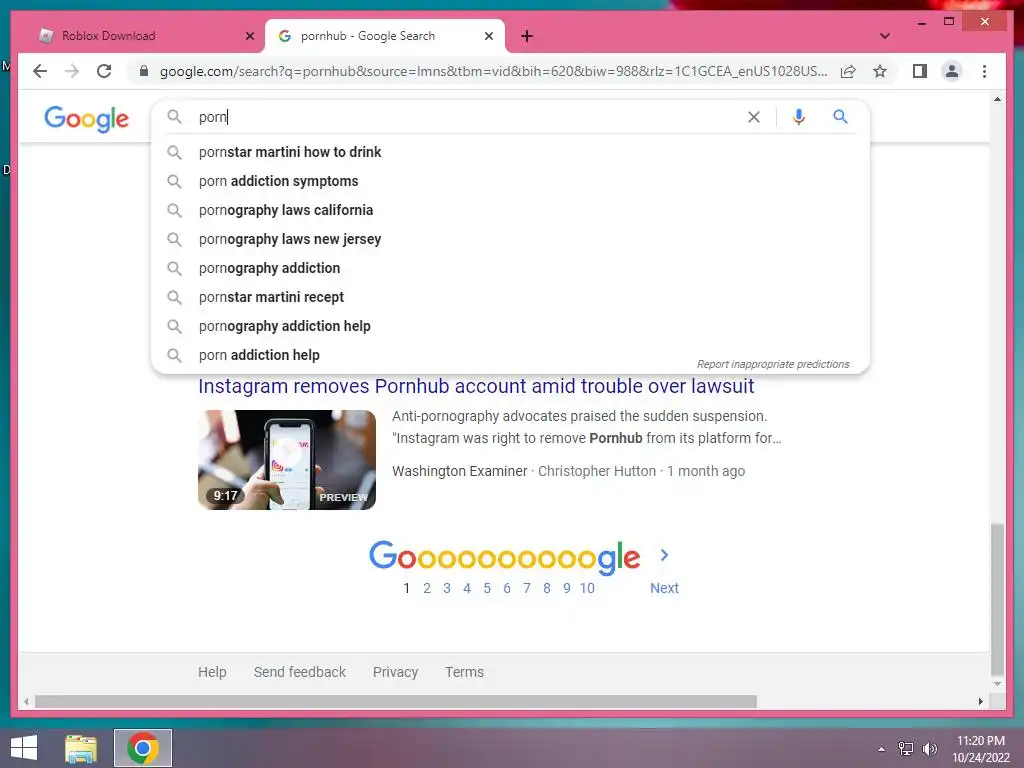Image resolution: width=1024 pixels, height=768 pixels.
Task: Click the next-page chevron beside Goooogle logo
Action: click(664, 555)
